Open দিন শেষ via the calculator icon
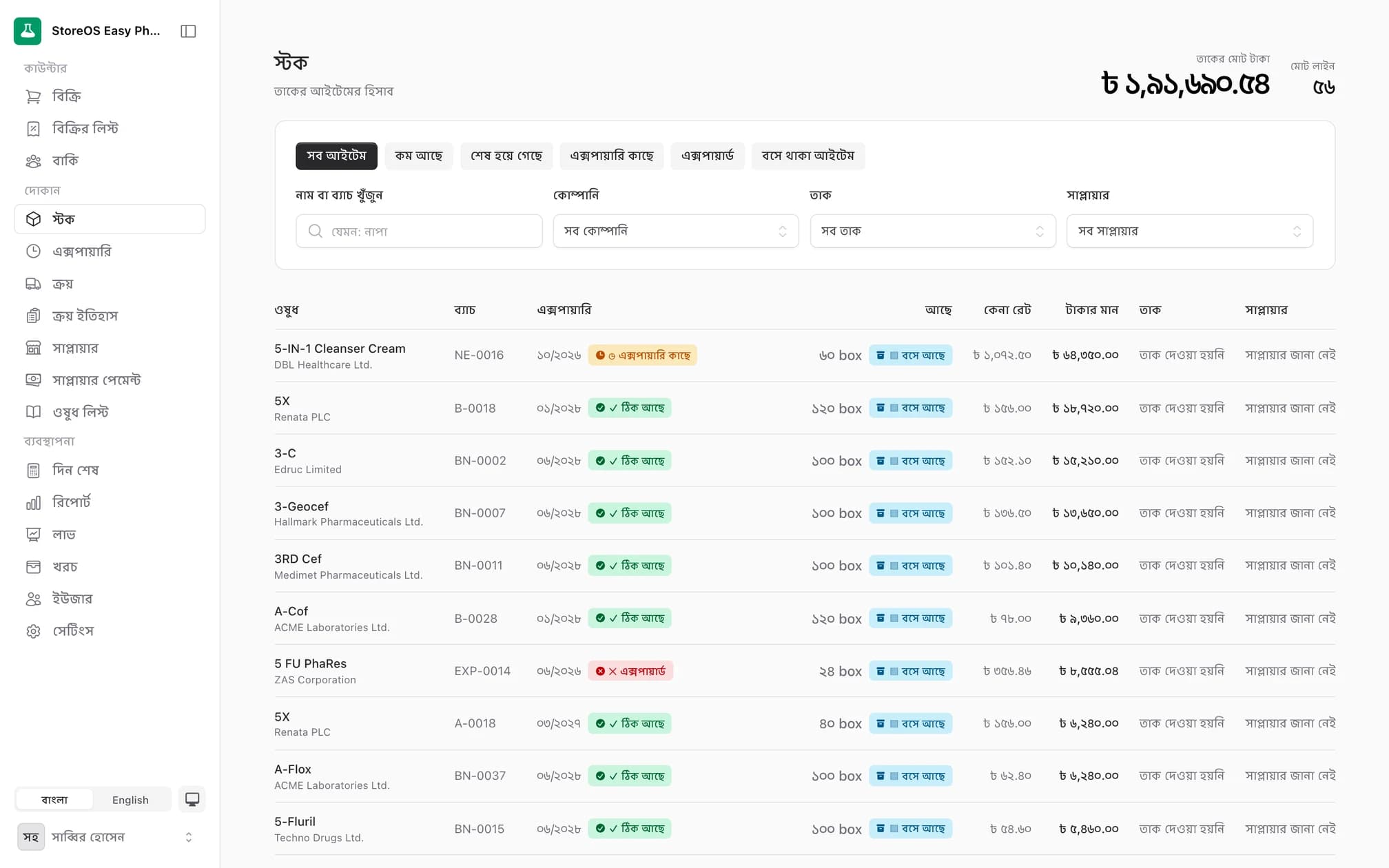Image resolution: width=1389 pixels, height=868 pixels. (x=33, y=471)
